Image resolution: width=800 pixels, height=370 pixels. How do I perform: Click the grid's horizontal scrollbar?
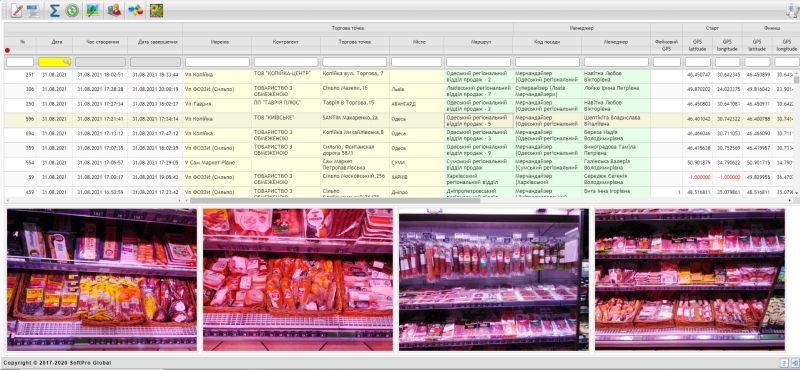[334, 201]
